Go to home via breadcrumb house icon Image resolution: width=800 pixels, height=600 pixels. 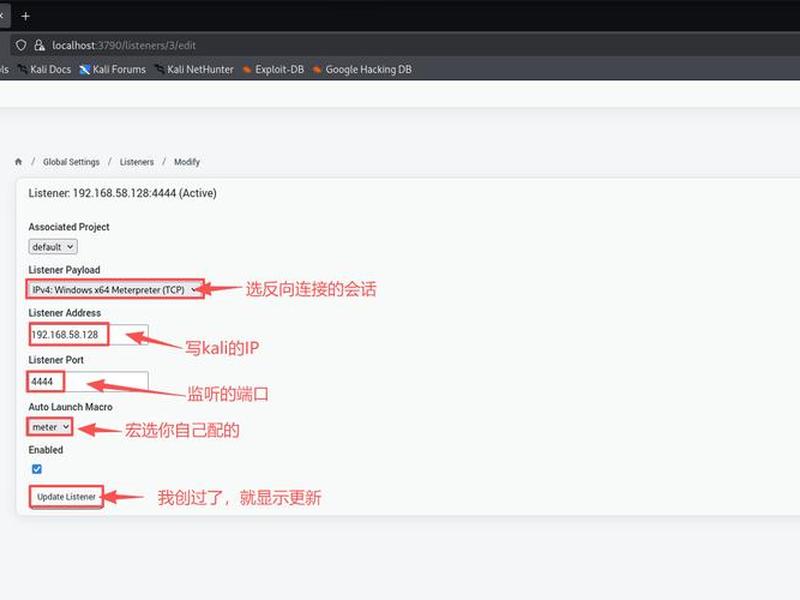(18, 162)
